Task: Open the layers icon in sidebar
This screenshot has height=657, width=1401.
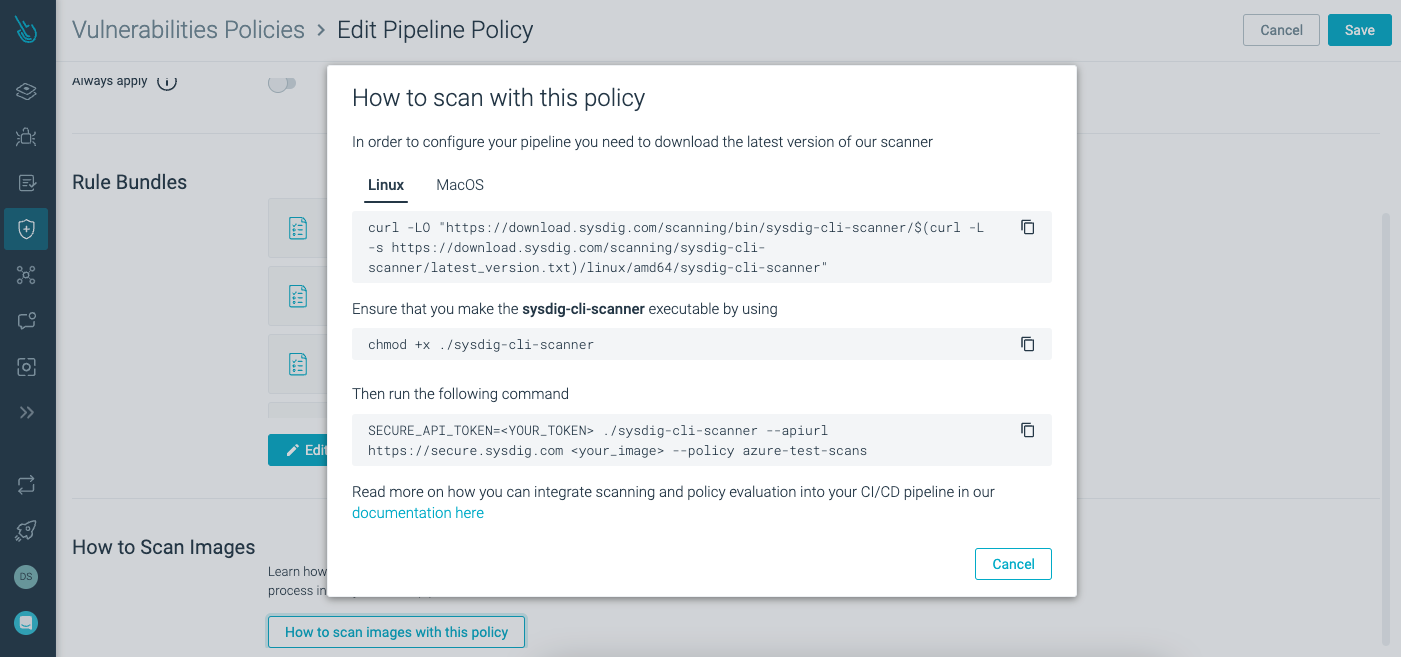Action: point(27,92)
